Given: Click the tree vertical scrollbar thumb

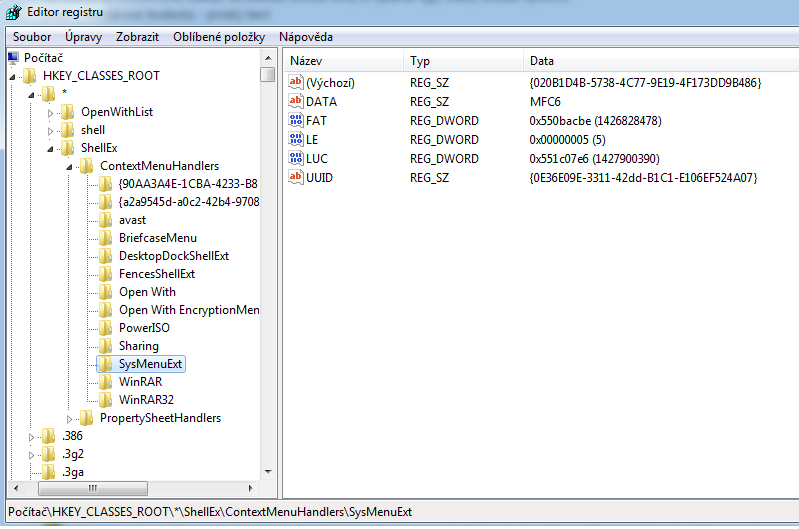Looking at the screenshot, I should point(268,75).
